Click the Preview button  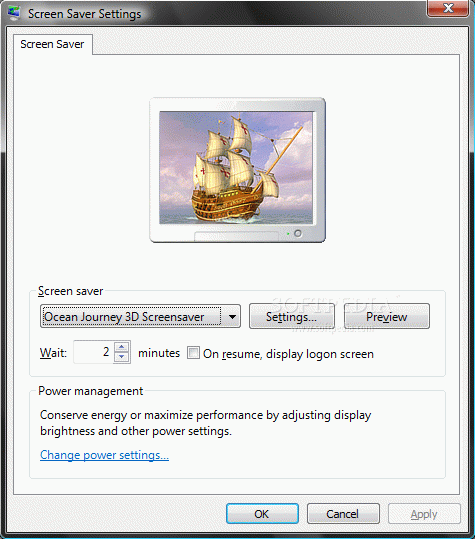(387, 316)
